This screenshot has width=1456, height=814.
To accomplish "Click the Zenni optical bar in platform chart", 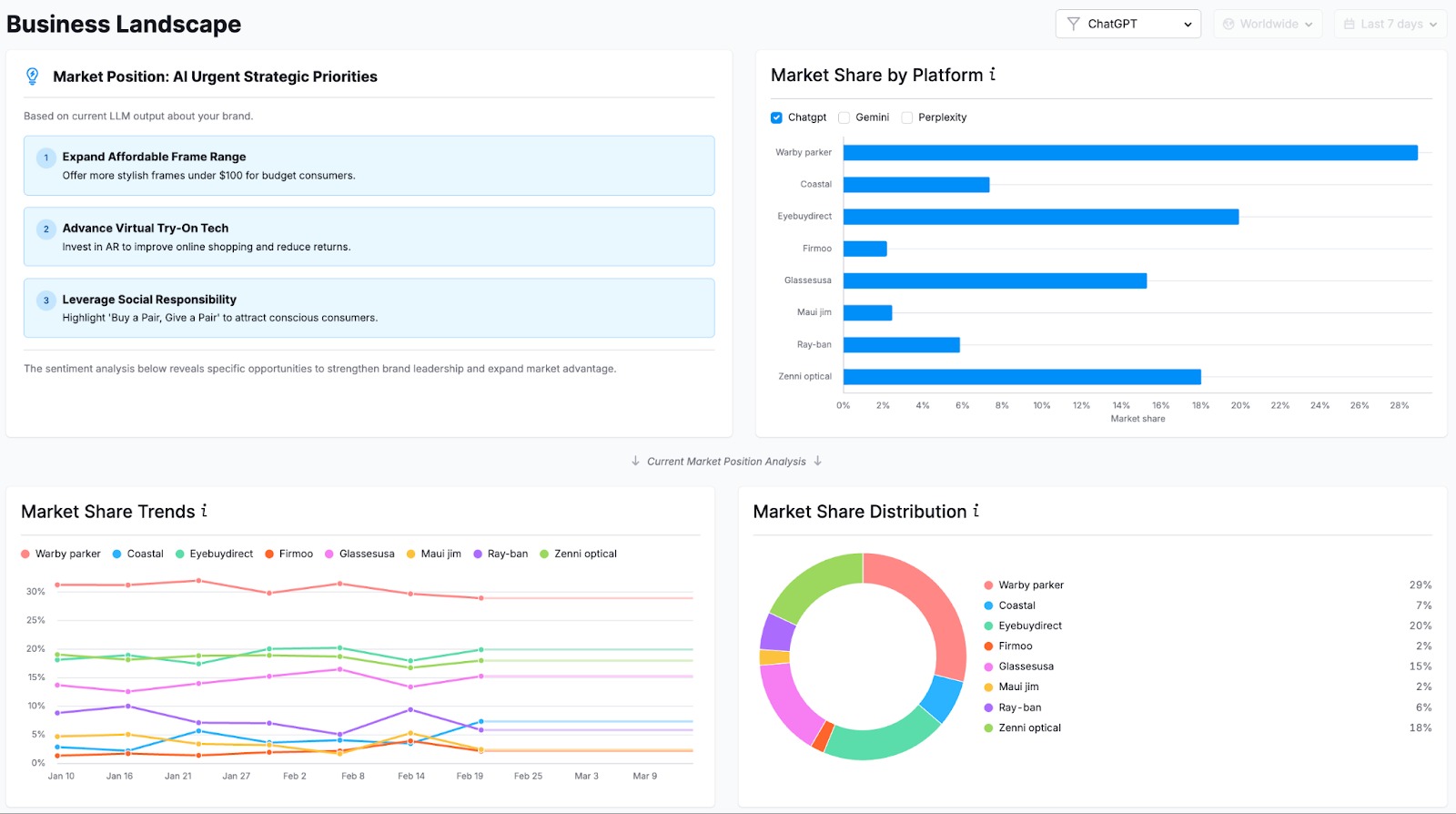I will pyautogui.click(x=1022, y=377).
